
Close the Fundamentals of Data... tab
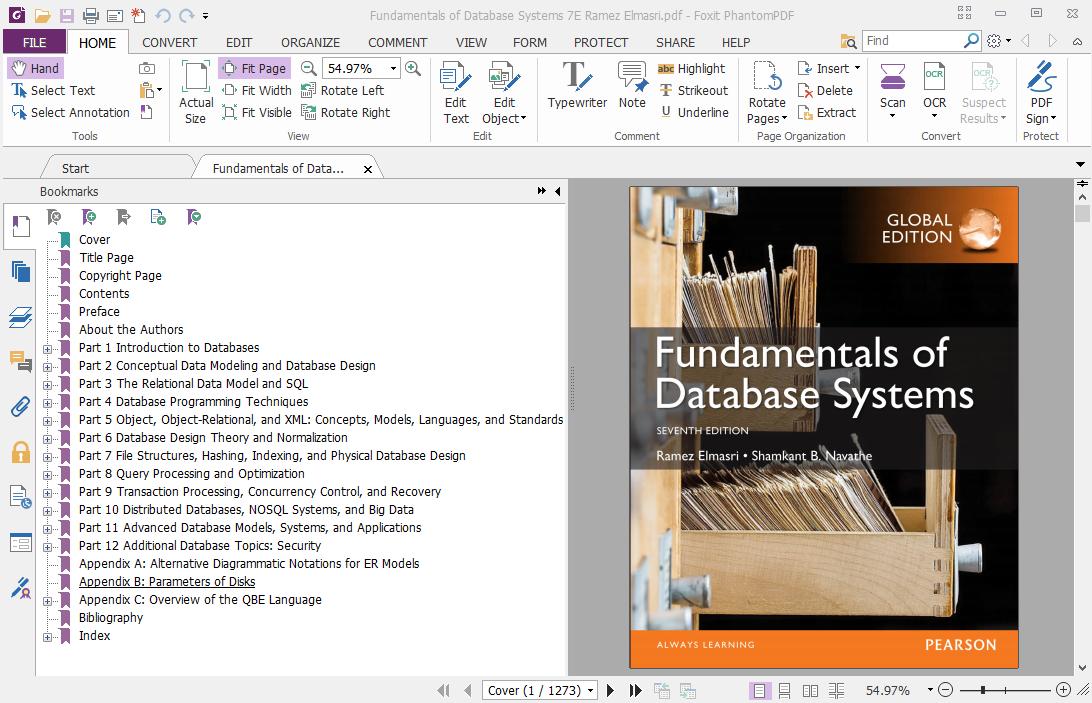[x=368, y=169]
